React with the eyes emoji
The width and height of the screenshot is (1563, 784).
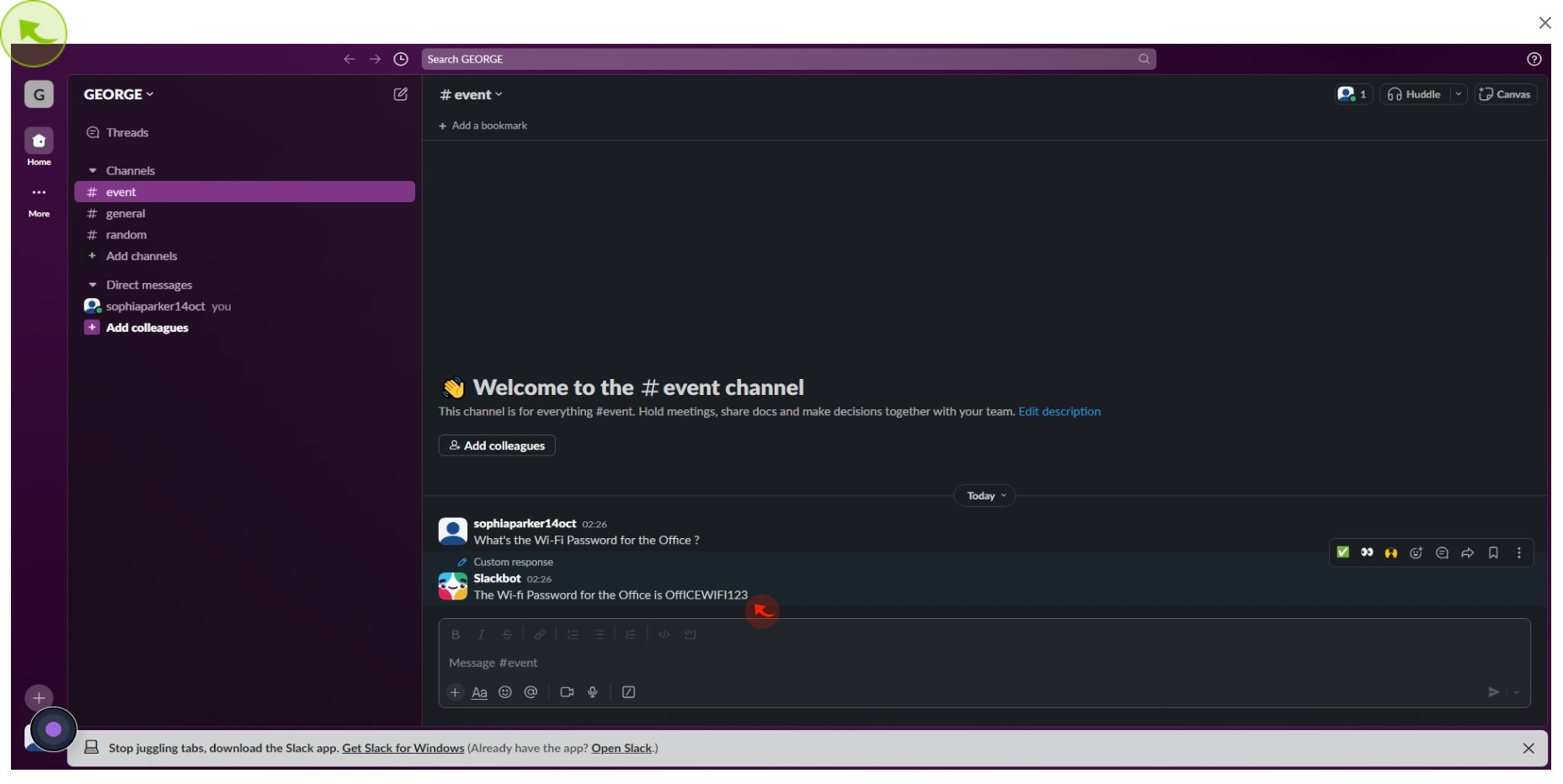[1367, 552]
